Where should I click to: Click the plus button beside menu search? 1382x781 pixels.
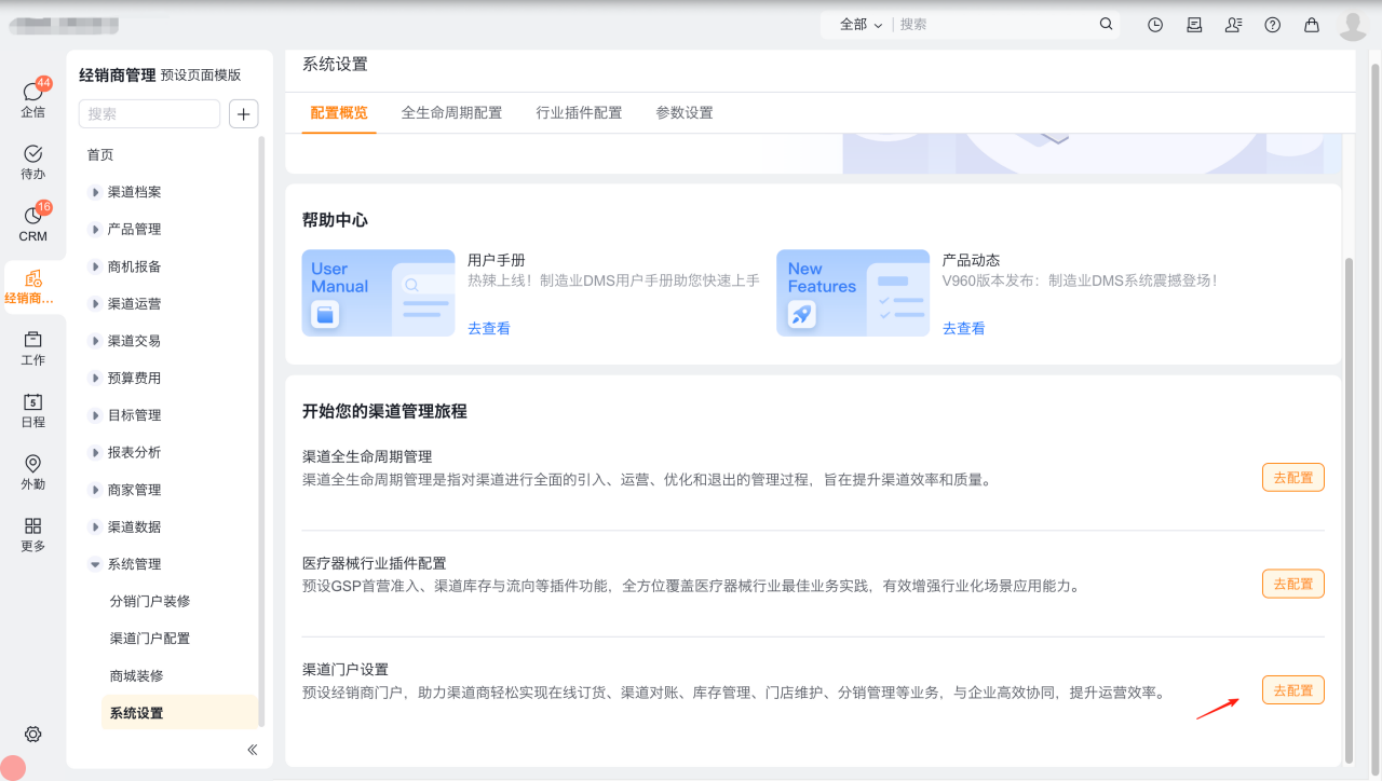pyautogui.click(x=244, y=114)
